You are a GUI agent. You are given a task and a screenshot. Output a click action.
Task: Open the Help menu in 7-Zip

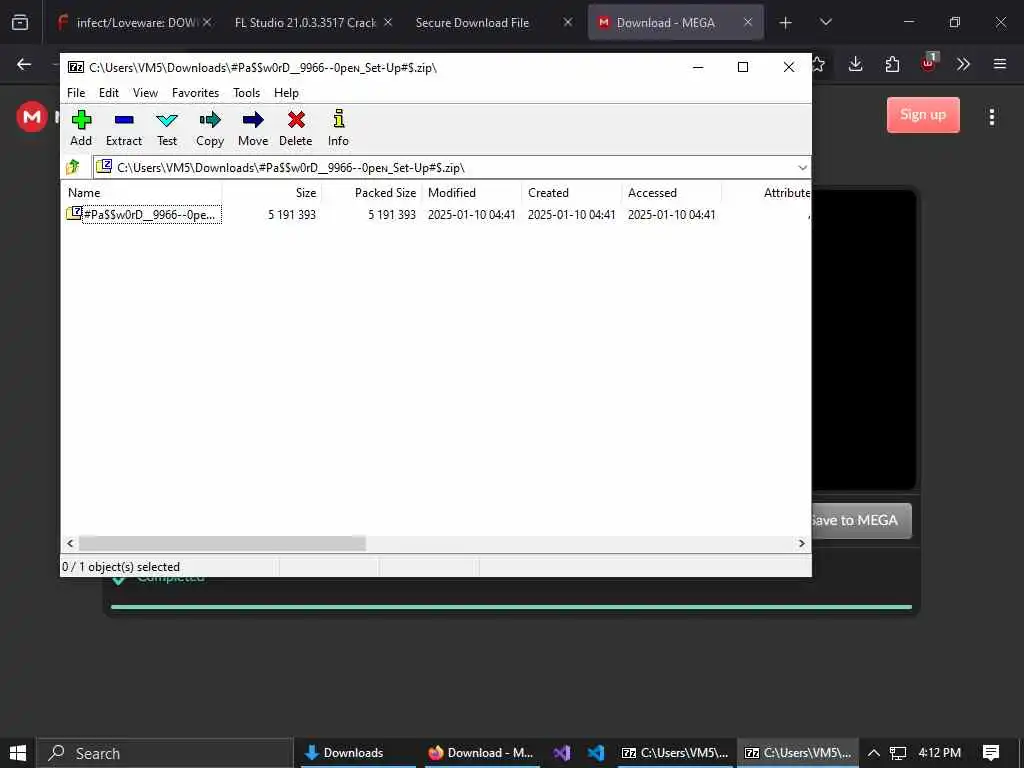point(286,93)
